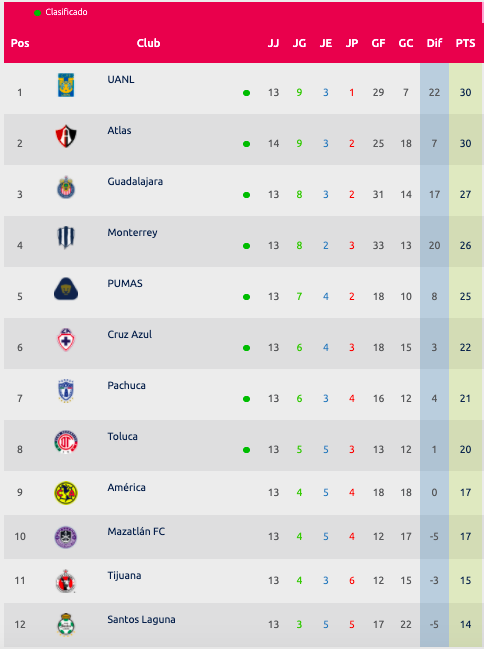
Task: Click UANL's green qualified indicator dot
Action: 246,93
